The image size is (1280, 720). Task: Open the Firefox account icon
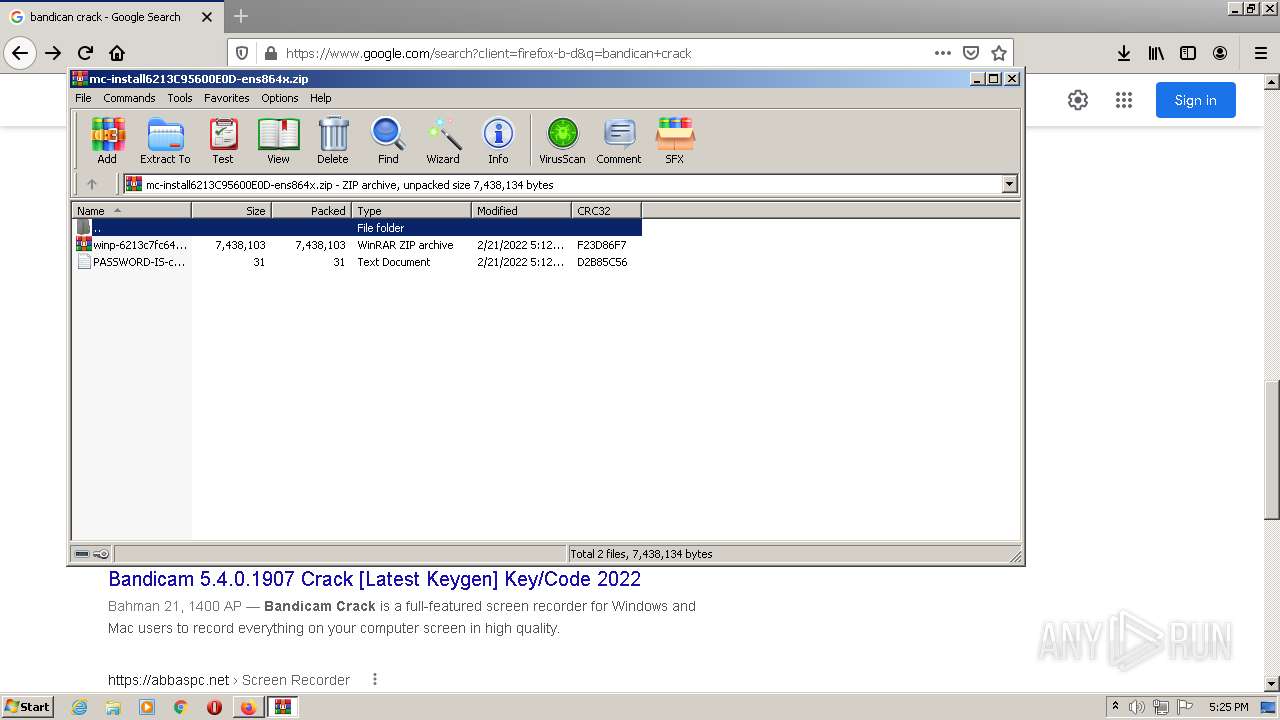(x=1220, y=53)
